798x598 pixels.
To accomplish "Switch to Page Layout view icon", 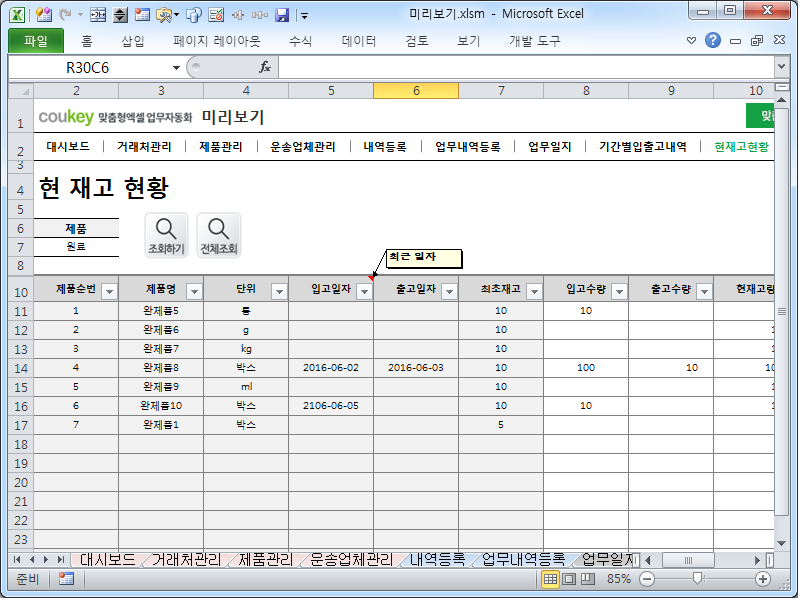I will point(569,579).
